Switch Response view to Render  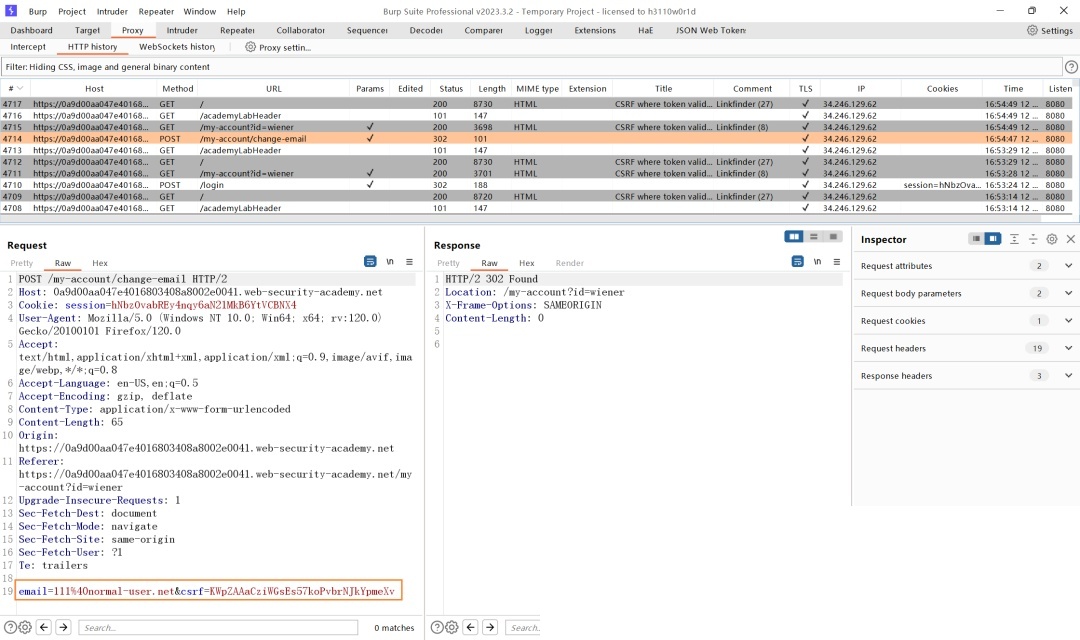pyautogui.click(x=570, y=263)
